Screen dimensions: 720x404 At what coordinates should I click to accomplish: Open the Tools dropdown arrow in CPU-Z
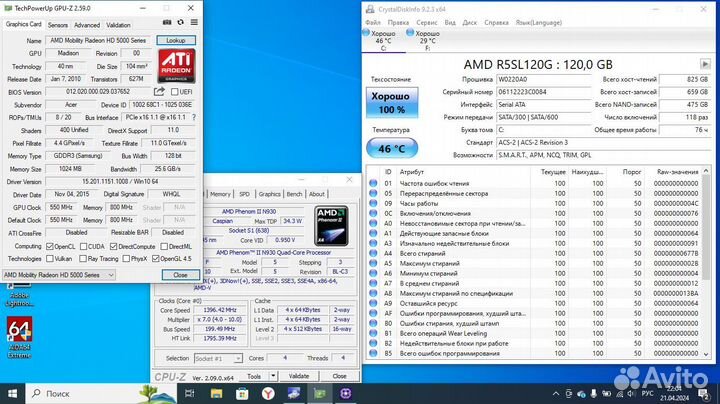click(x=273, y=376)
